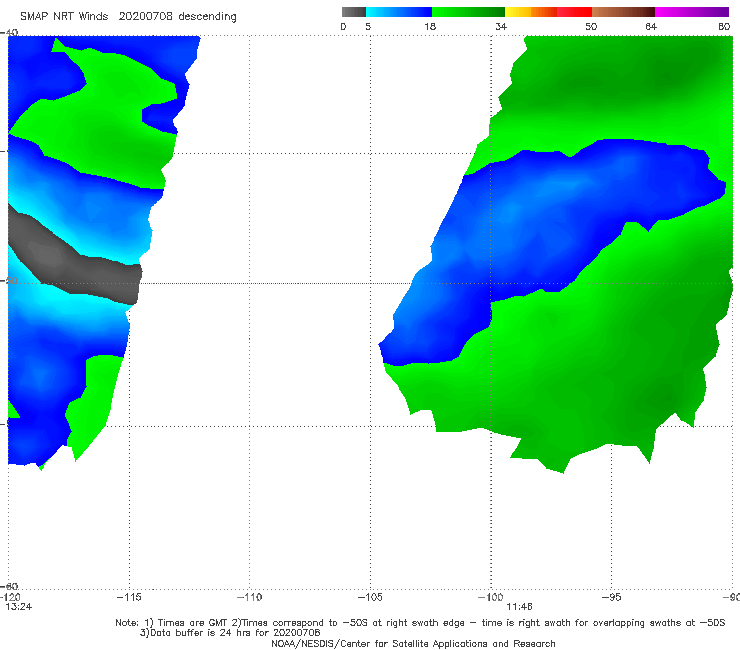Pick the magenta-purple 64–80 color bar segment
This screenshot has height=650, width=740.
tap(692, 12)
